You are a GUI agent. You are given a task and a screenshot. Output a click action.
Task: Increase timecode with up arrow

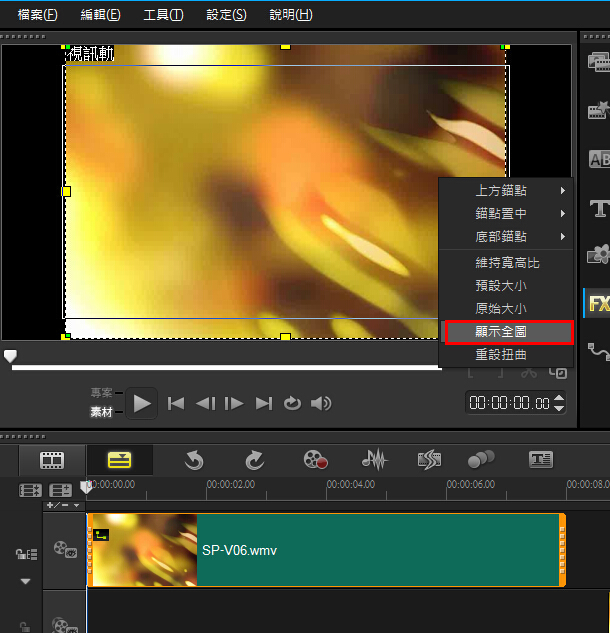(x=559, y=398)
